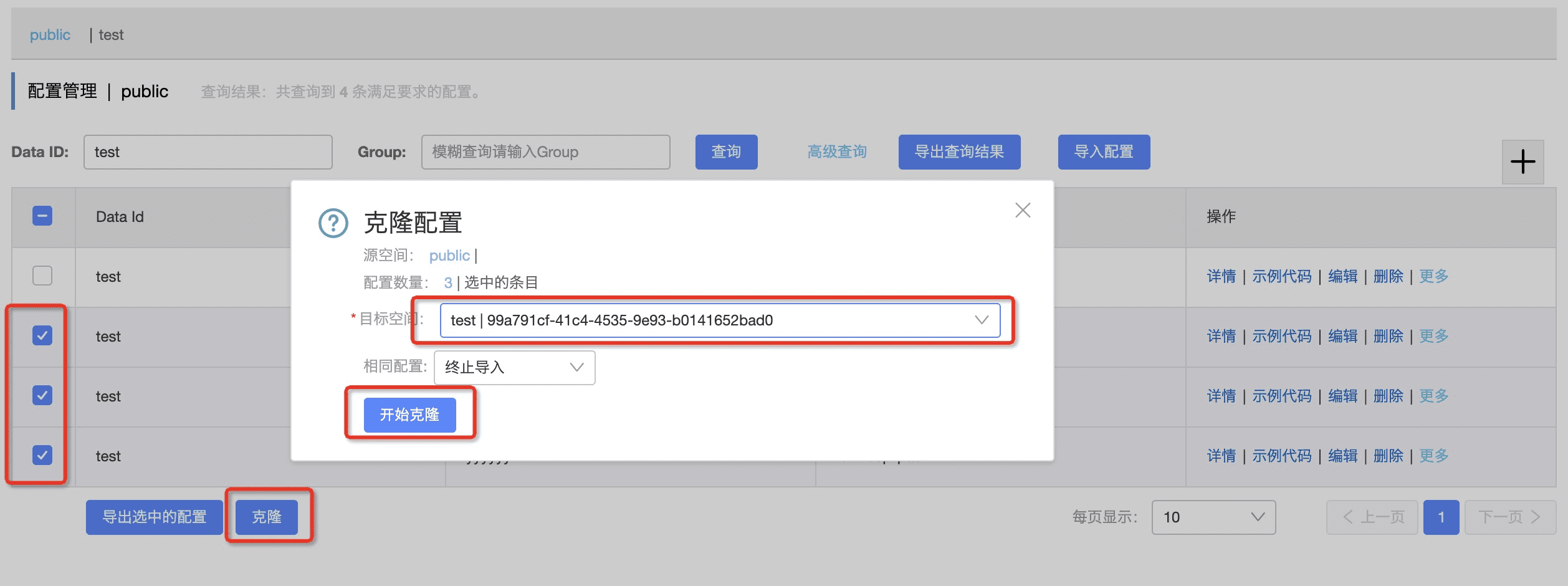Open 详情 for the third test row

pyautogui.click(x=1221, y=395)
